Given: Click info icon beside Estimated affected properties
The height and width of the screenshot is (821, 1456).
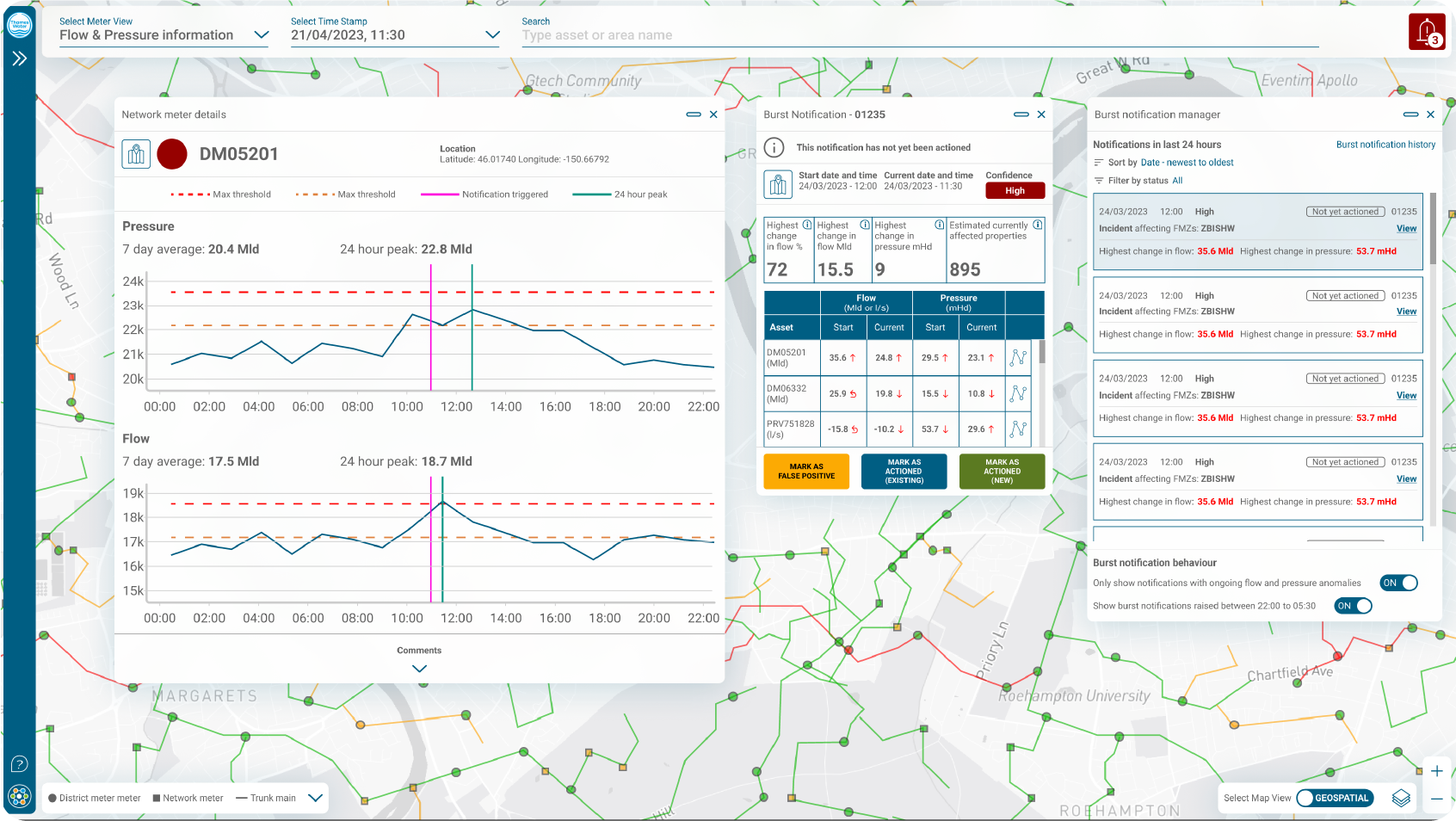Looking at the screenshot, I should [1038, 225].
